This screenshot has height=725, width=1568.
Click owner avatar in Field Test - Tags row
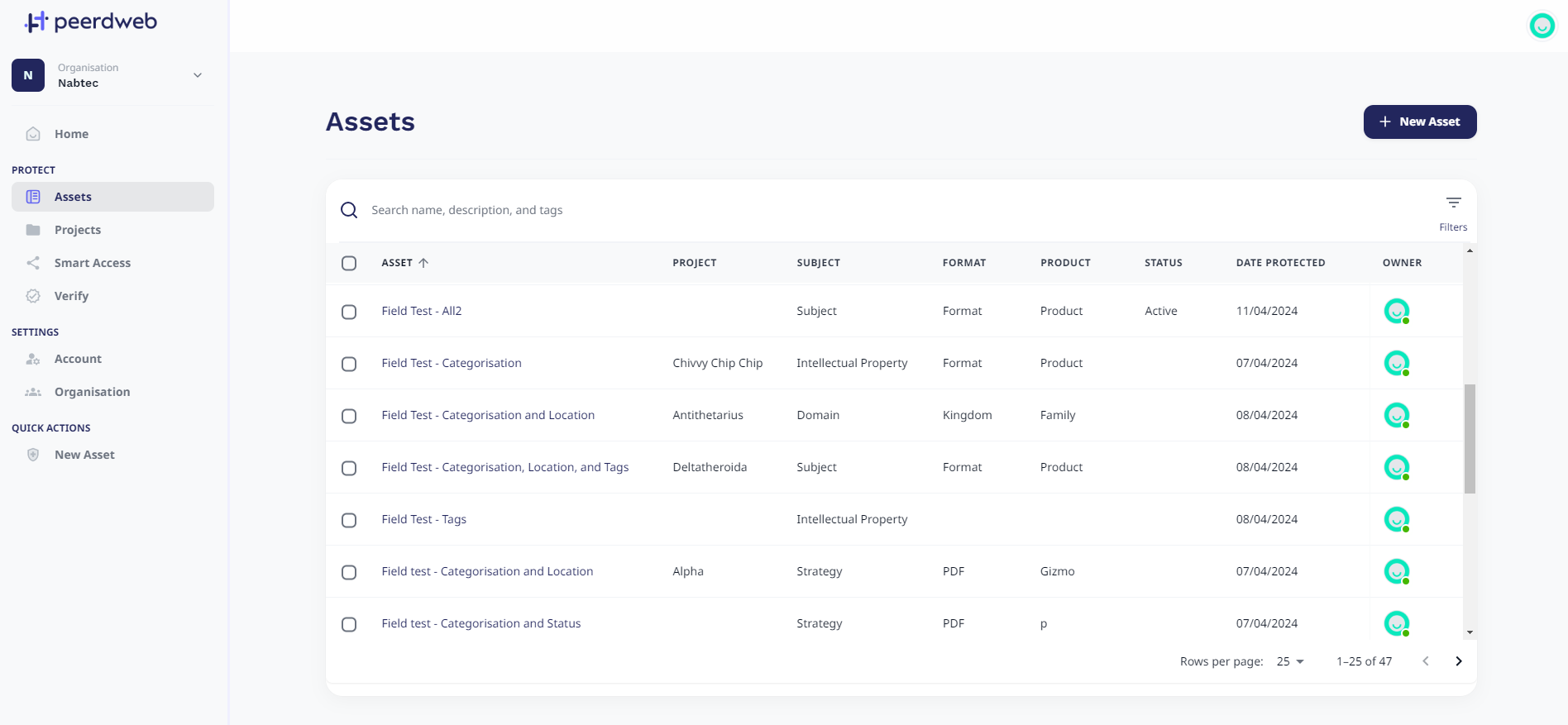click(x=1397, y=519)
